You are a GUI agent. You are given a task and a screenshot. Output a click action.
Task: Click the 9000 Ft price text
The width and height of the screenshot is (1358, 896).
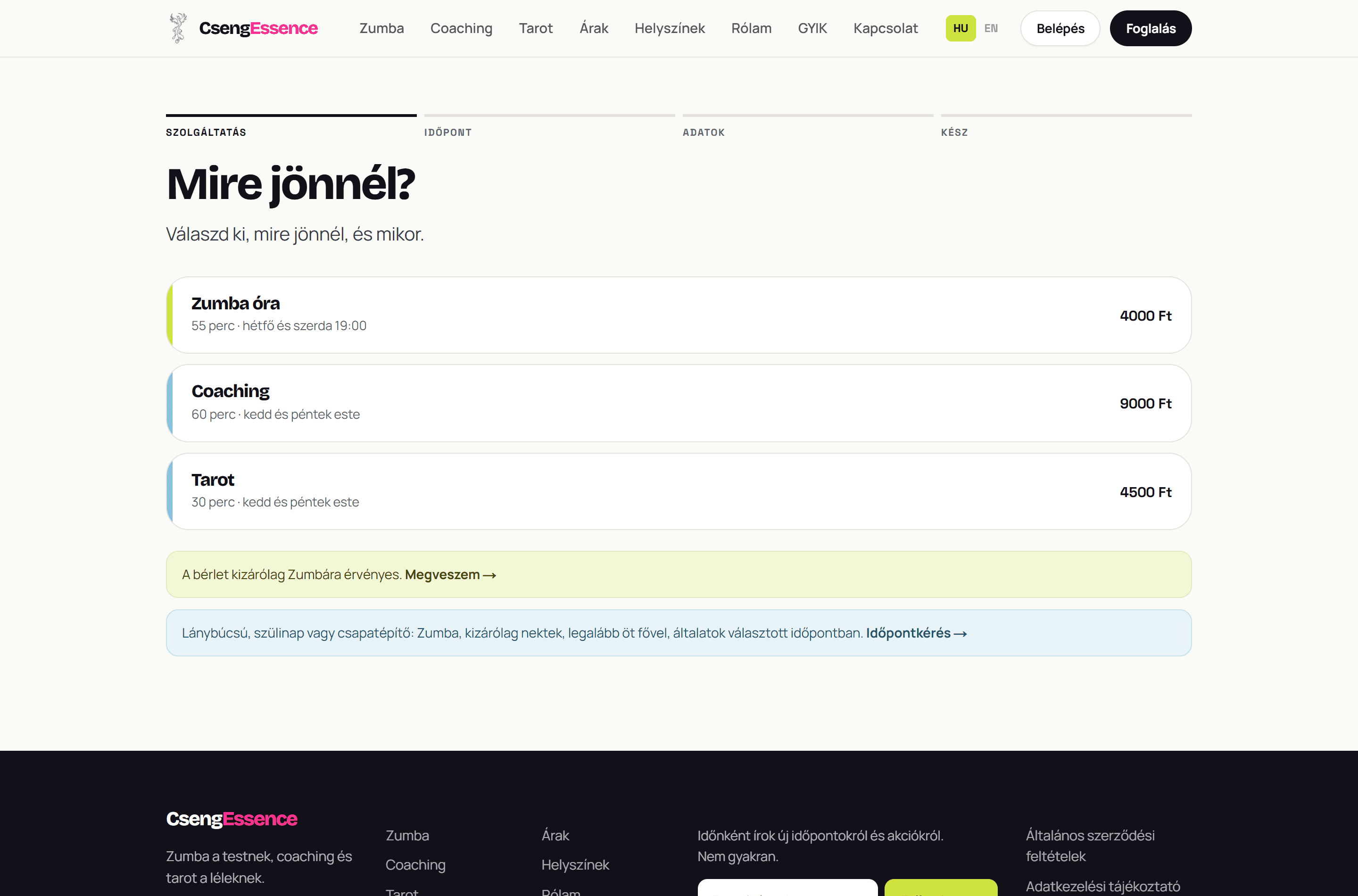1145,403
